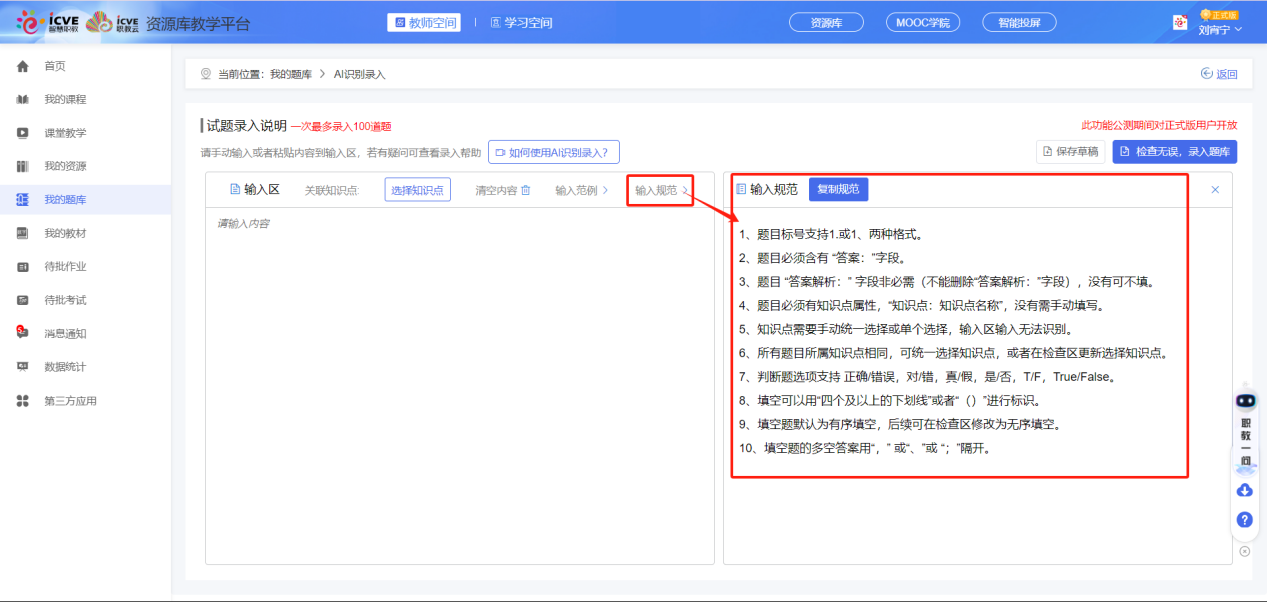The image size is (1267, 602).
Task: Click into the 请输入内容 text area
Action: tap(459, 380)
